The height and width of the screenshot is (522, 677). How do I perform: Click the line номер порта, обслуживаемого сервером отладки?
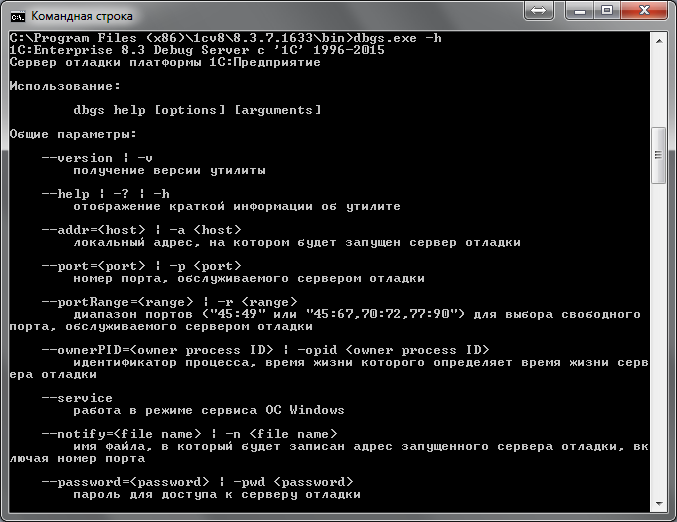tap(249, 278)
